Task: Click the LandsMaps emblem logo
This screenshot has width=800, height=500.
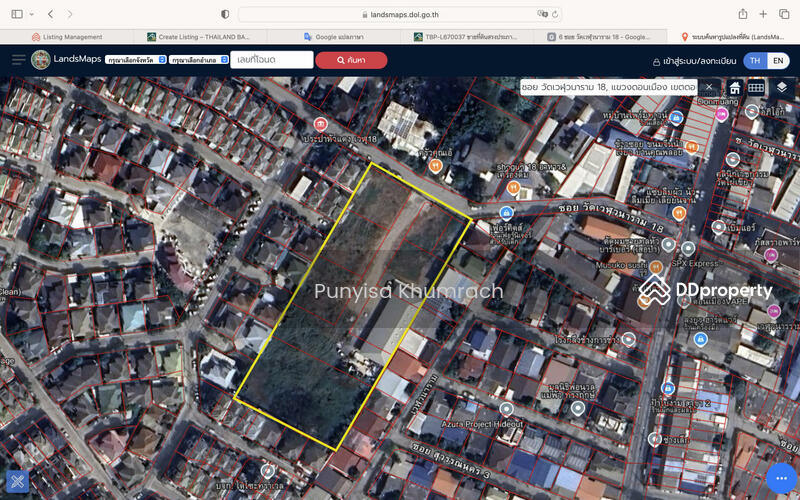Action: click(41, 60)
